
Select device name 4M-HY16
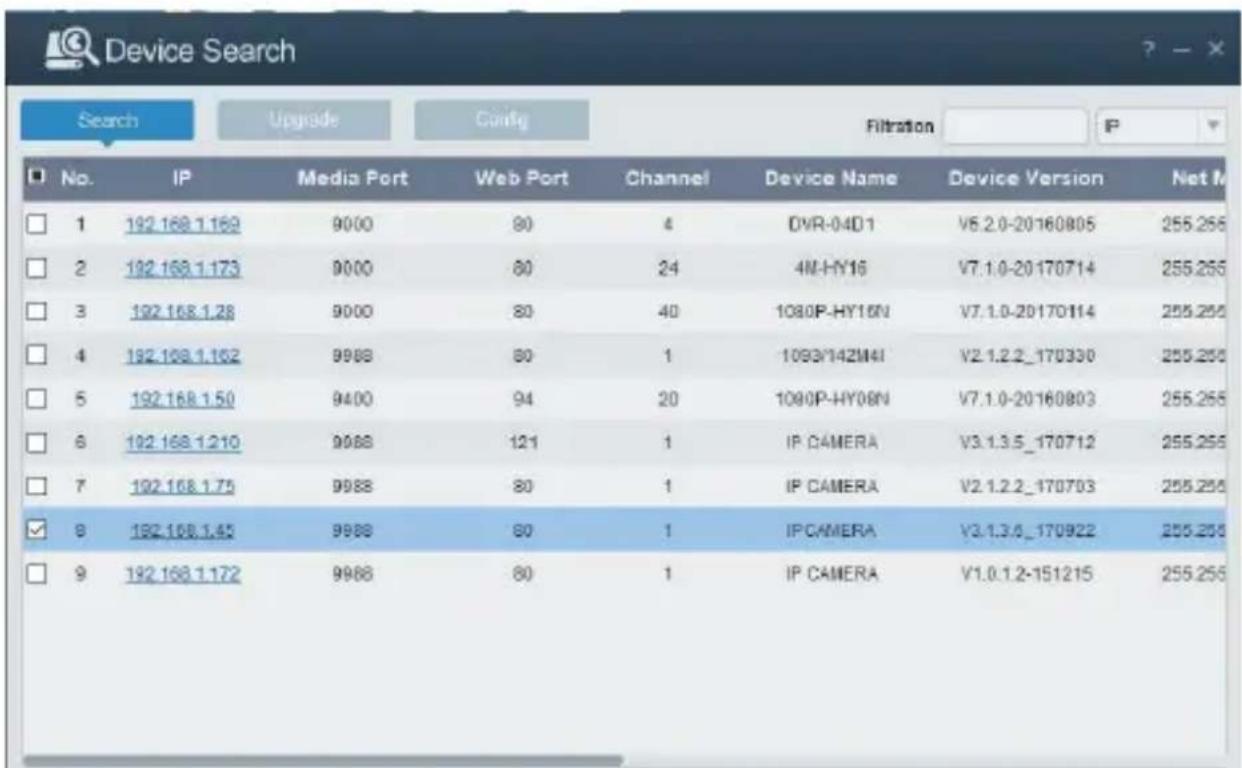(831, 269)
